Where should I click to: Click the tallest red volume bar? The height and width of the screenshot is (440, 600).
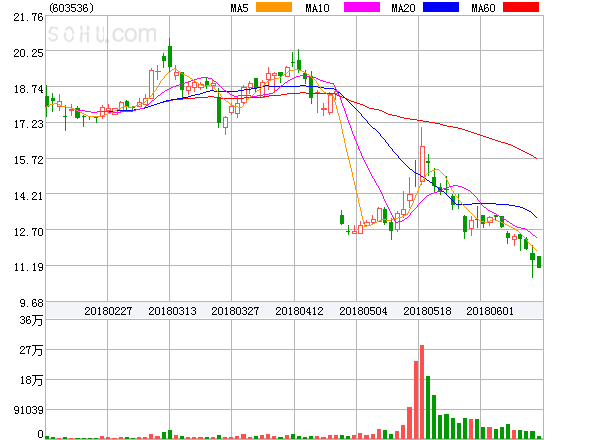[x=422, y=392]
